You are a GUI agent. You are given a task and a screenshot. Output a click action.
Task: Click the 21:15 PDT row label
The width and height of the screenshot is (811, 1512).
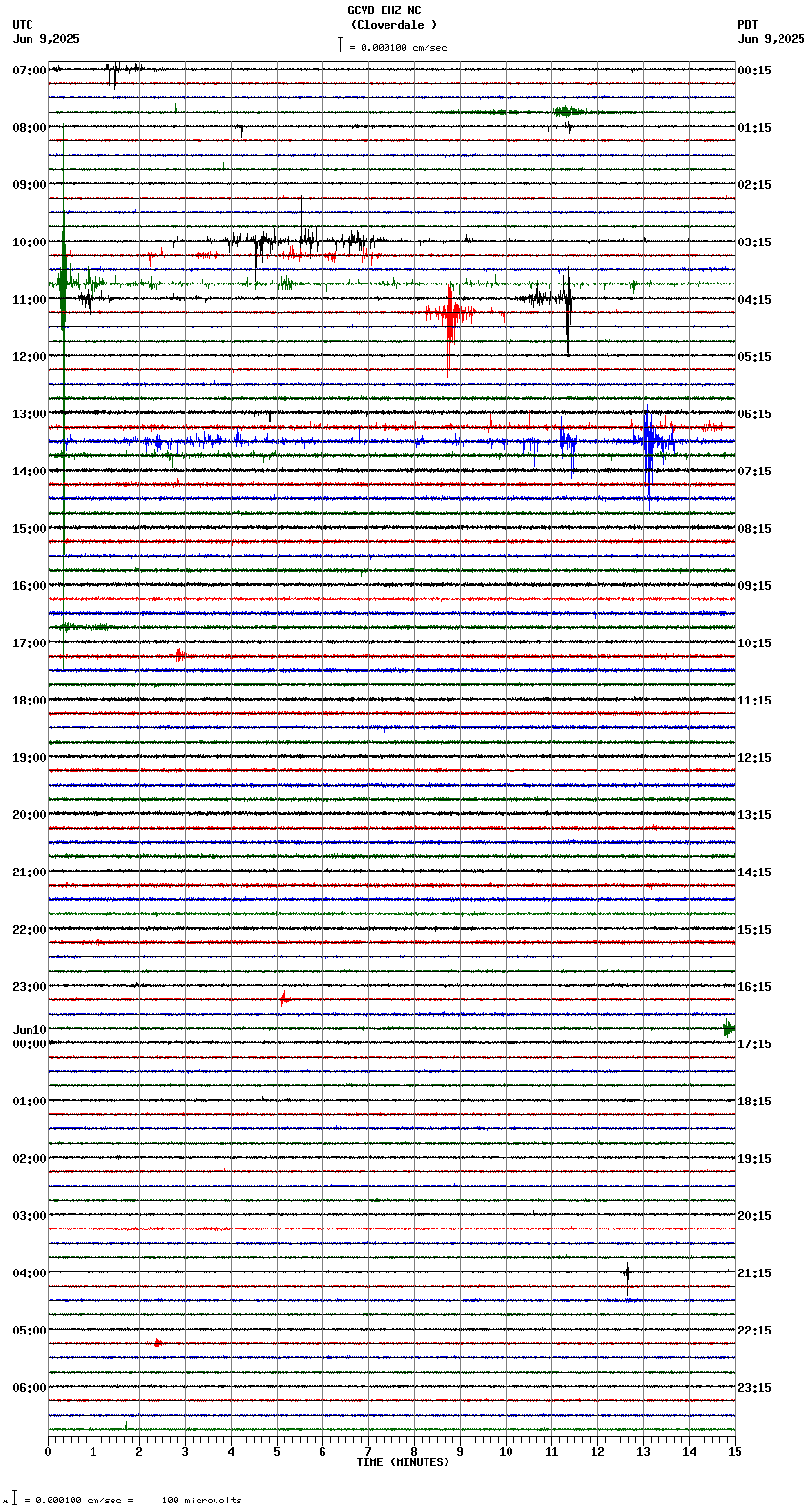click(755, 1273)
